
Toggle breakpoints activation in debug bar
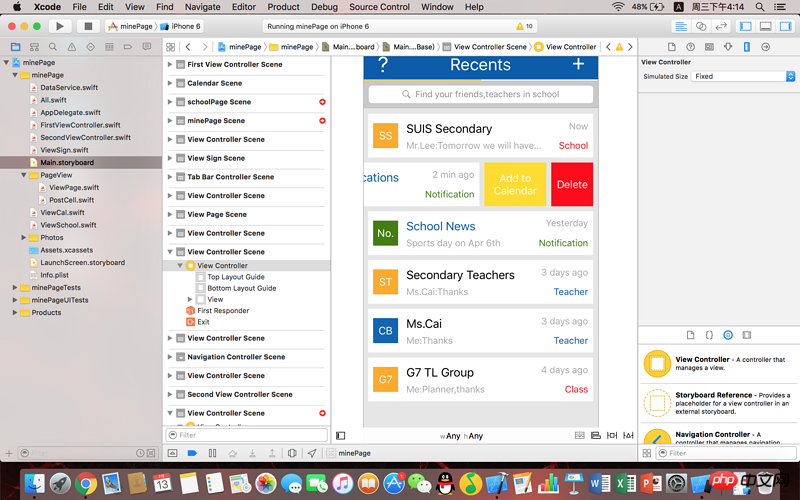[x=192, y=453]
